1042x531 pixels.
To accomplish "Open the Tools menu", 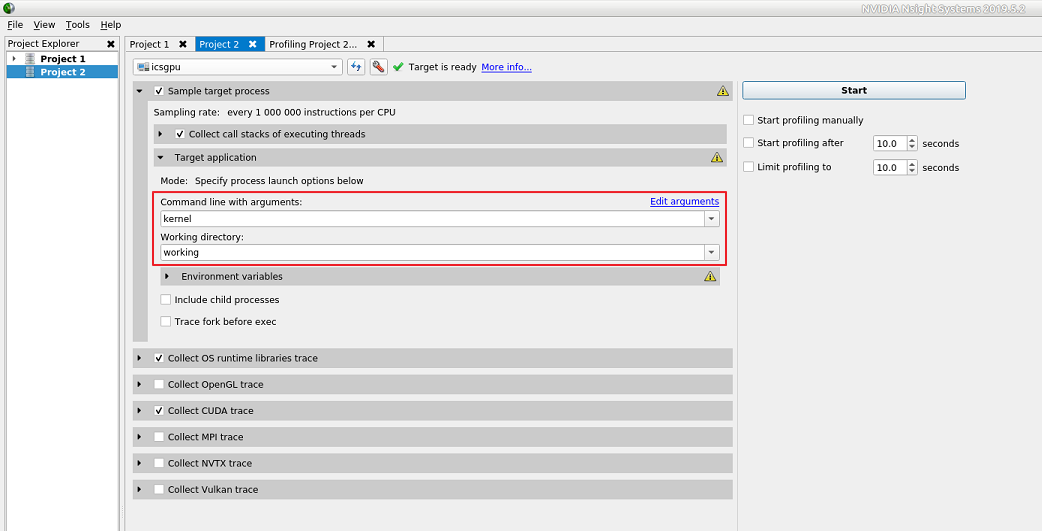I will point(78,25).
